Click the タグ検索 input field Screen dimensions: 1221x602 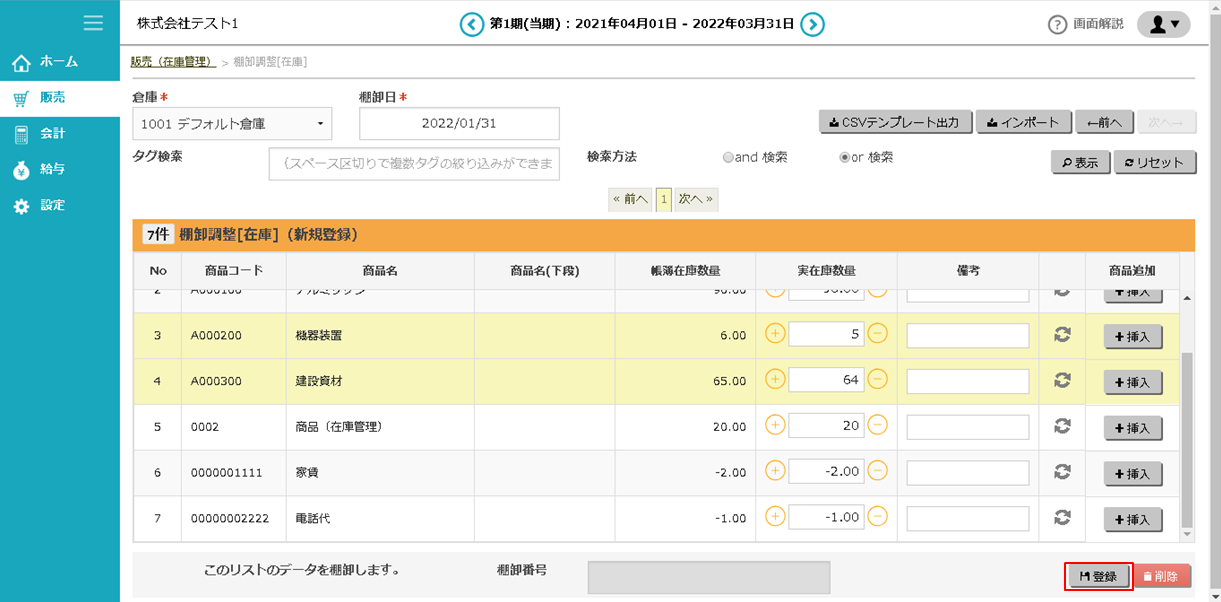click(x=414, y=164)
